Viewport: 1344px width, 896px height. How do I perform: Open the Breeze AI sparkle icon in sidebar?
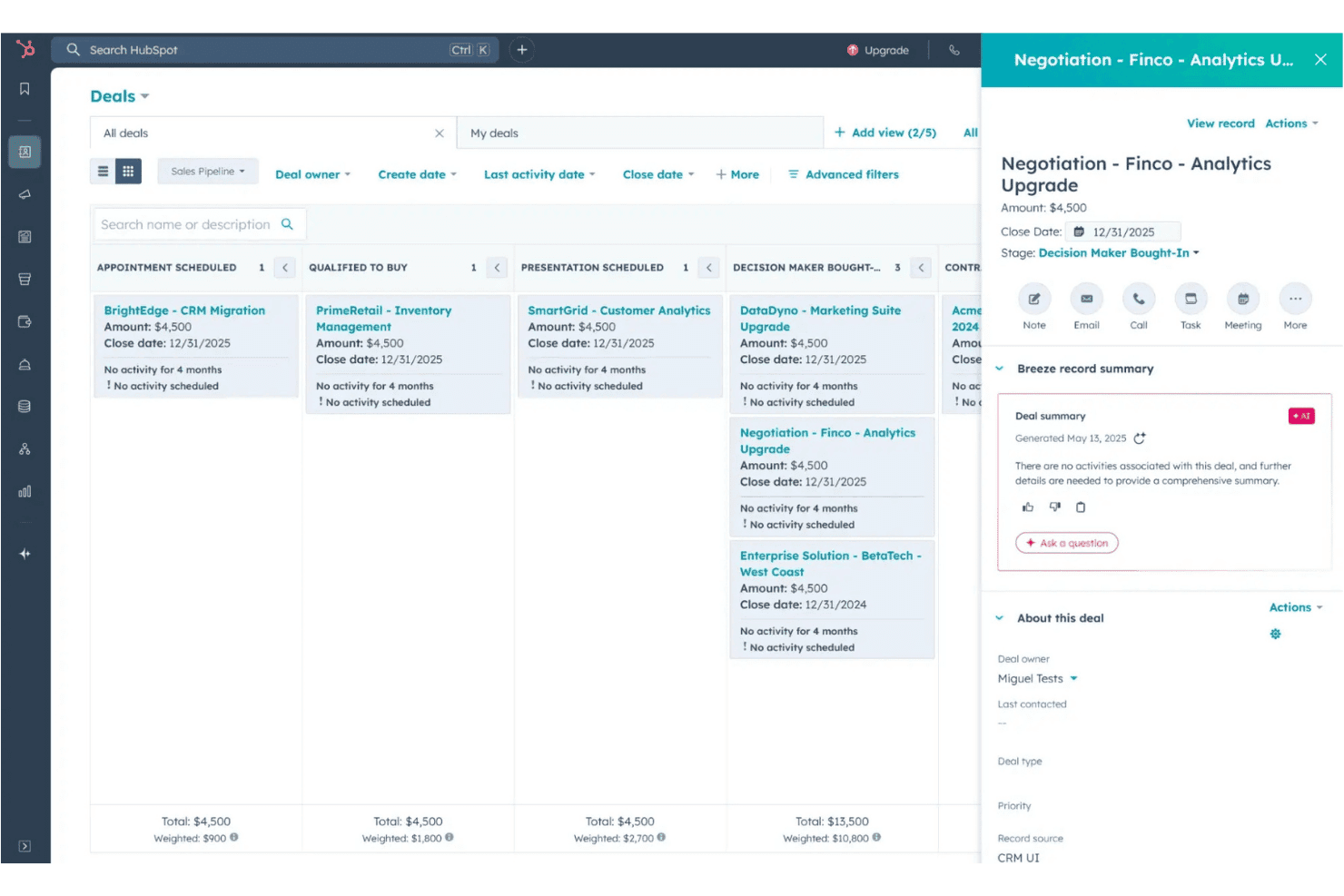25,554
